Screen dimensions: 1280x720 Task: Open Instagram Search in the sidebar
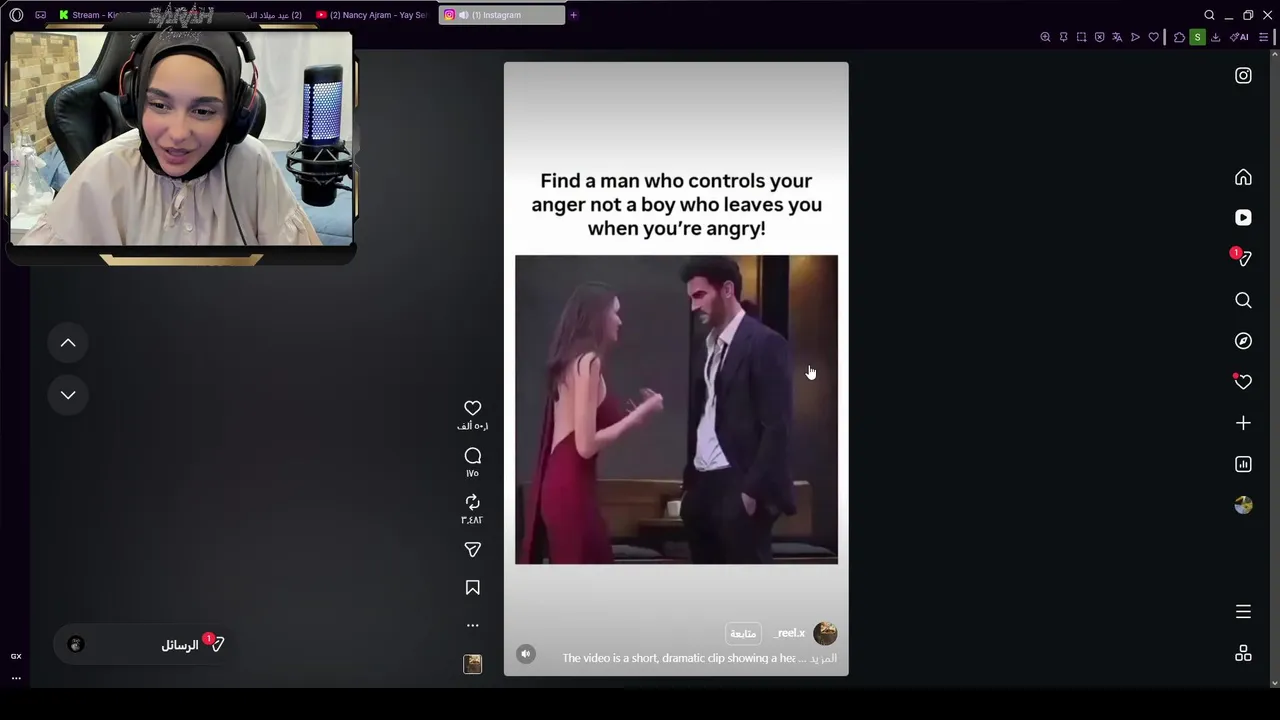[1243, 300]
